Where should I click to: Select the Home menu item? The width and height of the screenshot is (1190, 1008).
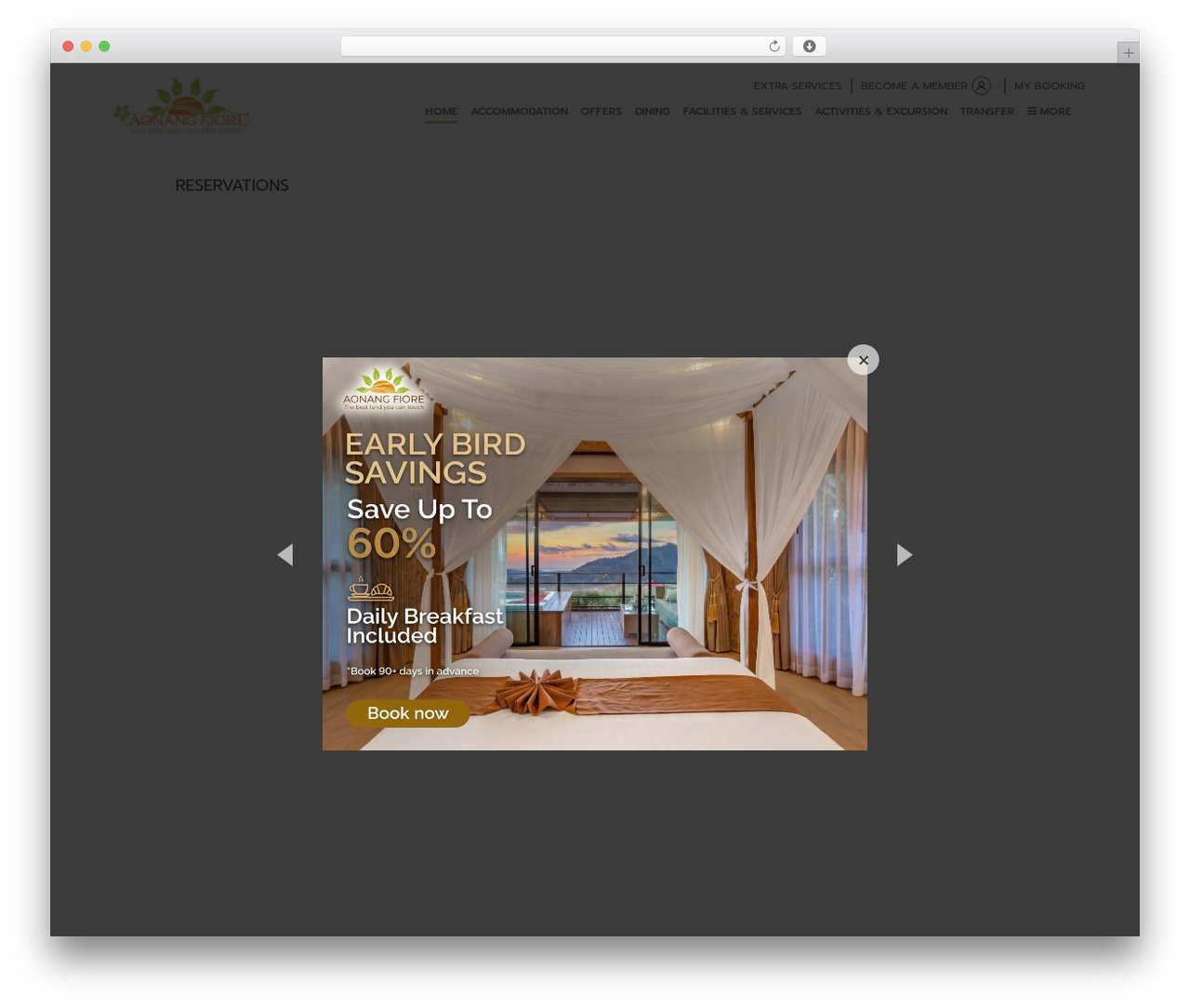(x=441, y=112)
